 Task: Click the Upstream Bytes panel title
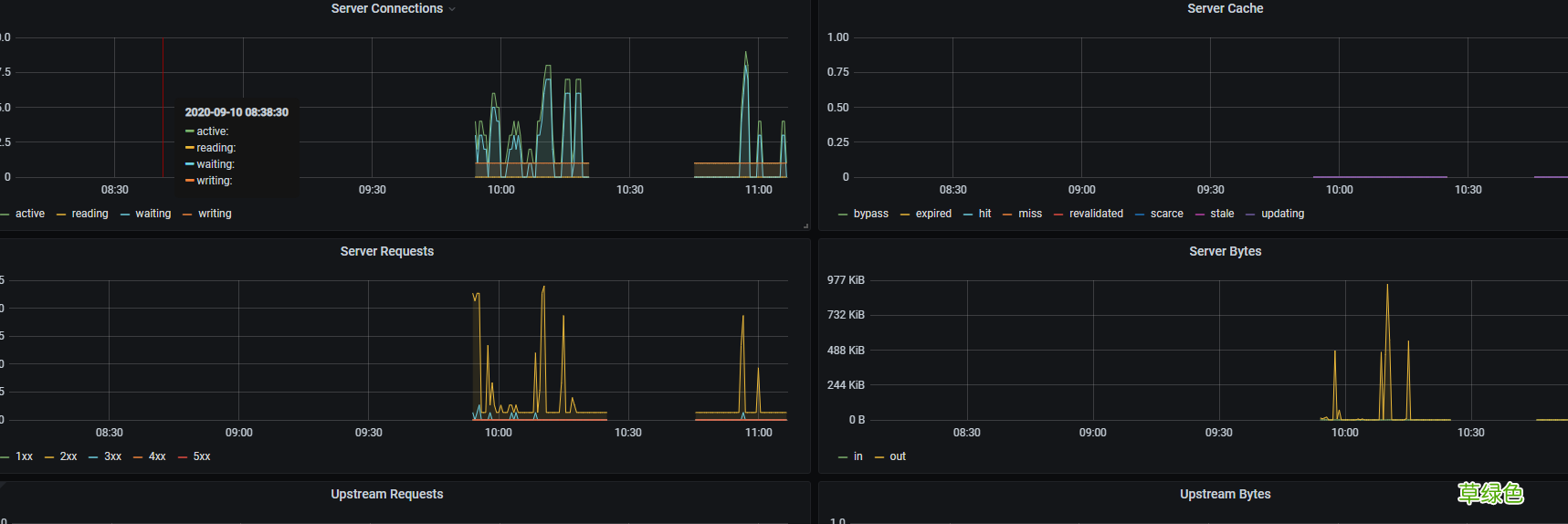click(1225, 494)
